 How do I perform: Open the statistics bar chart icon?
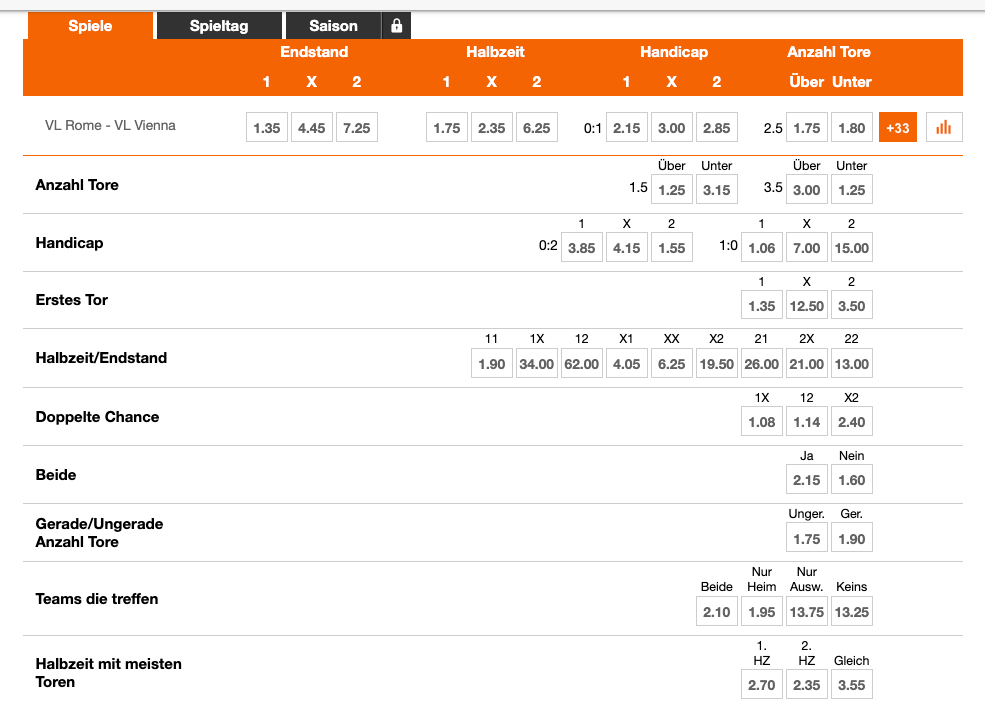943,127
